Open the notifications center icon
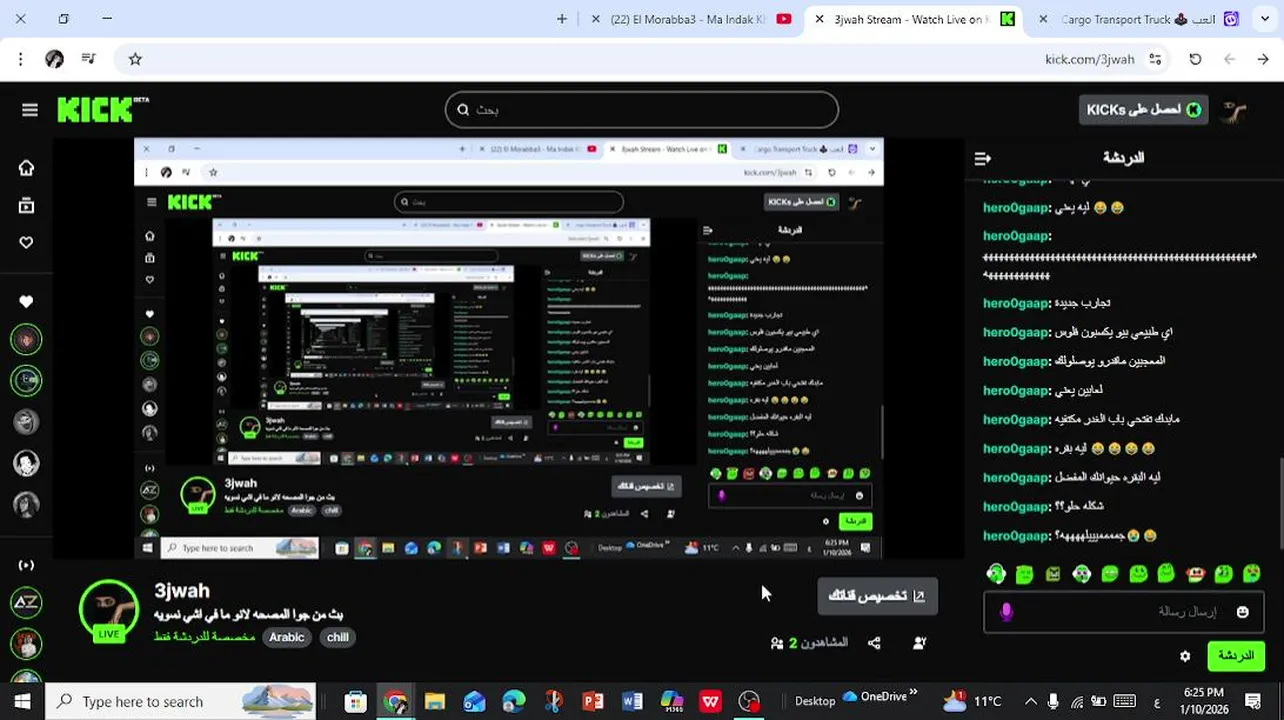Viewport: 1284px width, 720px height. click(x=1253, y=701)
